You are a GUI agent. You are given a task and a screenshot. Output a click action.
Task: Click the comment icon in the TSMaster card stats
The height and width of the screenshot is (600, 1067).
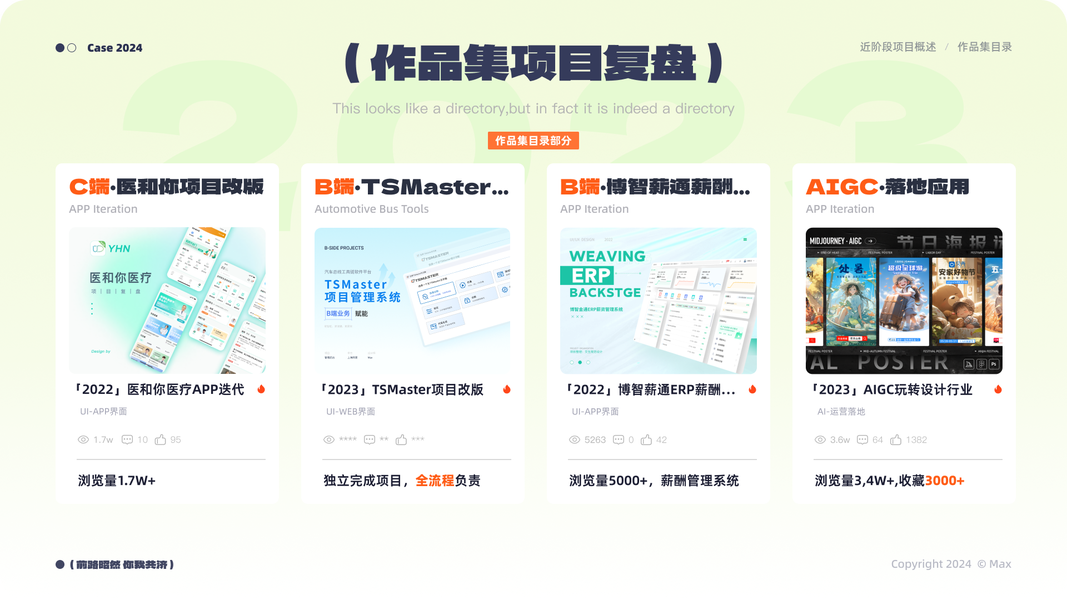pyautogui.click(x=370, y=440)
